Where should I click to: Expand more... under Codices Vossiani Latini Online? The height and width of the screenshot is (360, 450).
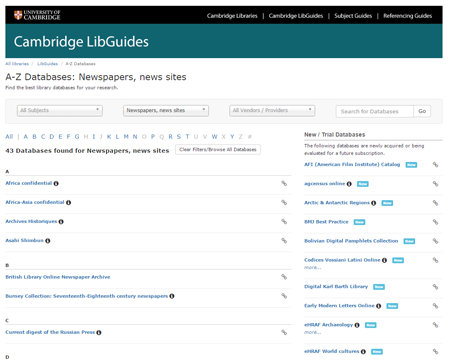pos(313,267)
